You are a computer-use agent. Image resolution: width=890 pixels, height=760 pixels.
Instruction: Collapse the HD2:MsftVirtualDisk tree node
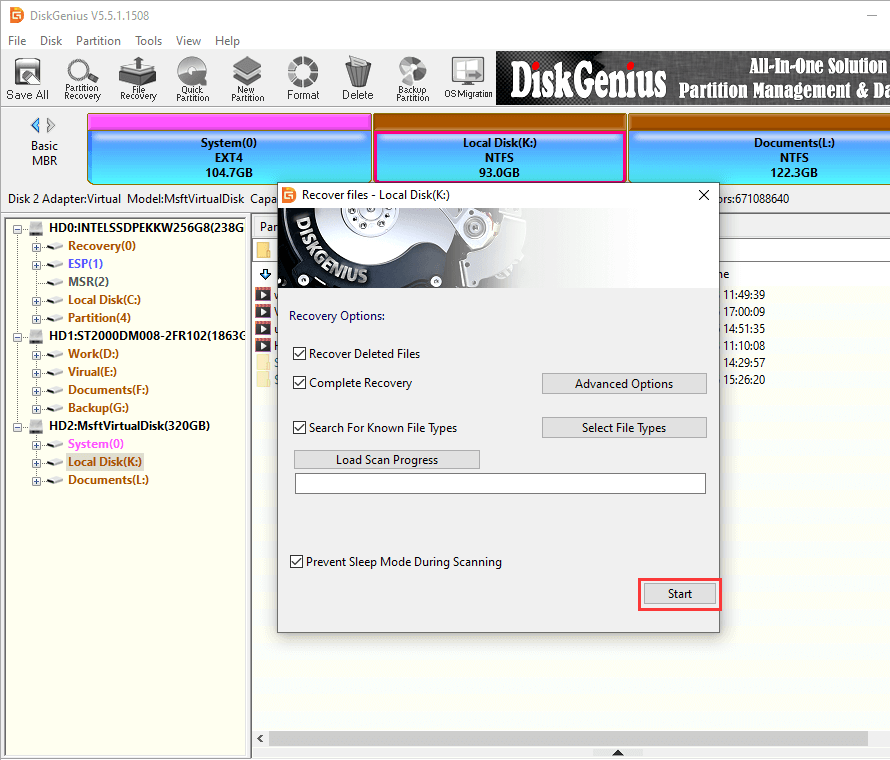19,426
